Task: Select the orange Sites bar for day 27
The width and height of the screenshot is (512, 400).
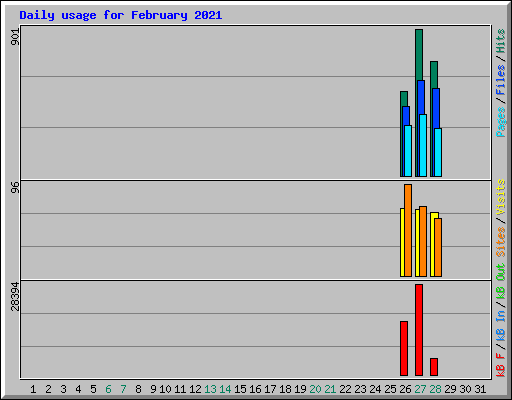Action: coord(423,242)
